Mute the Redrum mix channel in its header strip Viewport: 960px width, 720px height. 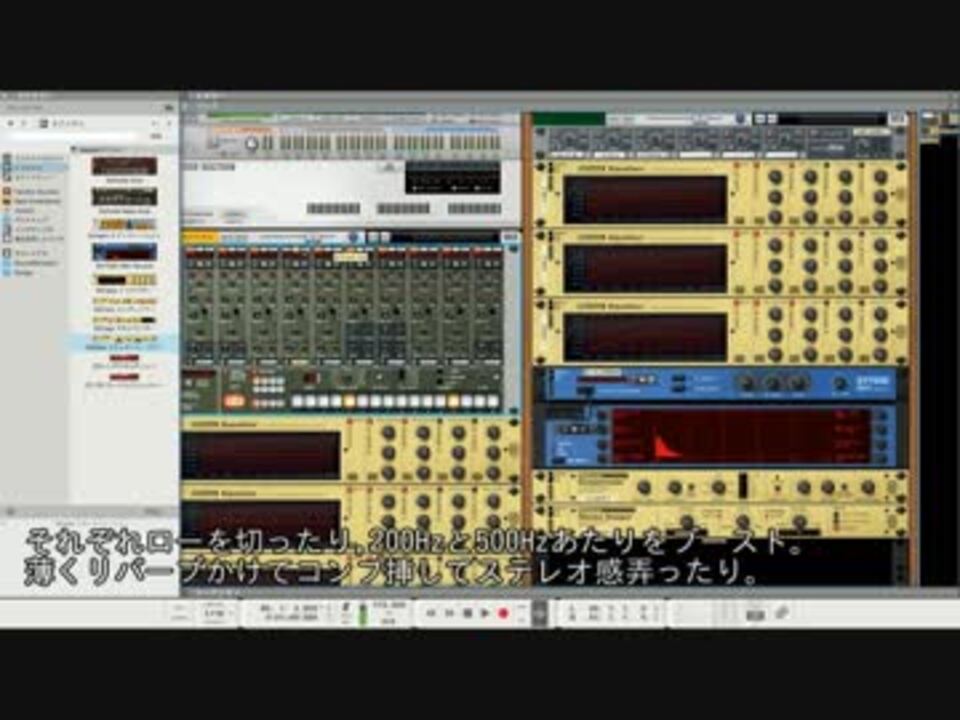click(x=371, y=238)
